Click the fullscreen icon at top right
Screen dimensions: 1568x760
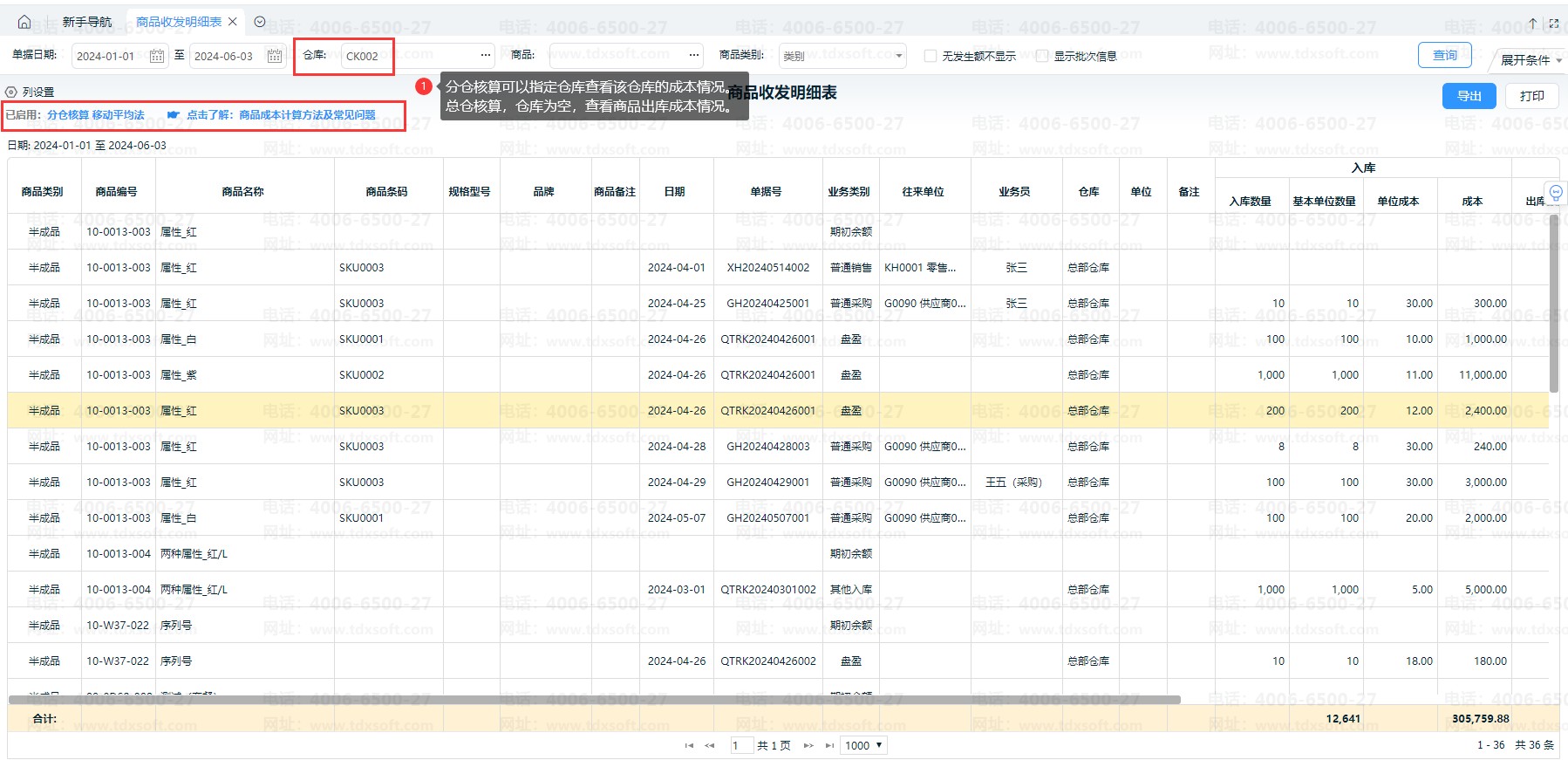pos(1554,24)
